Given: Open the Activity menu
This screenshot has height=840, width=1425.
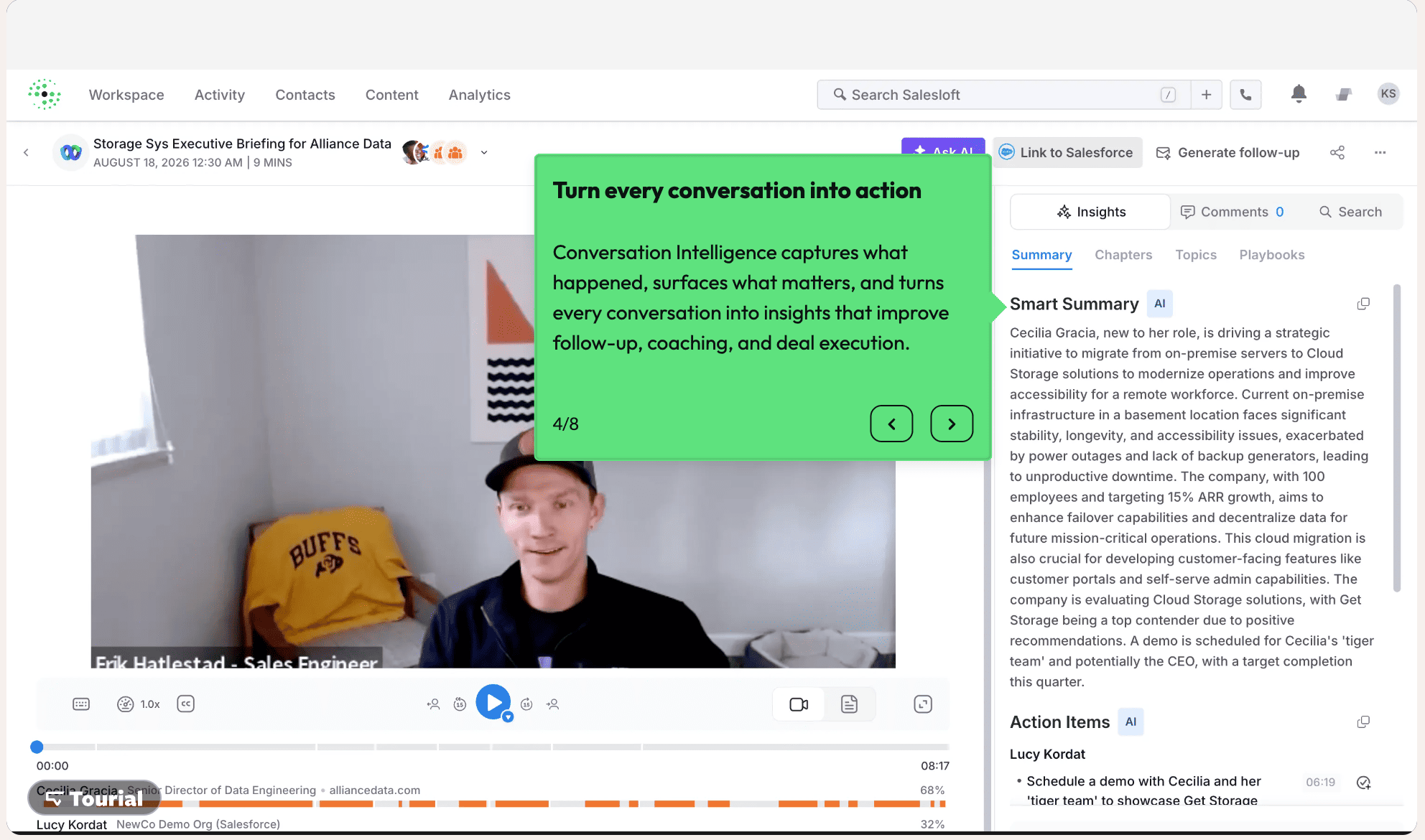Looking at the screenshot, I should pos(220,95).
